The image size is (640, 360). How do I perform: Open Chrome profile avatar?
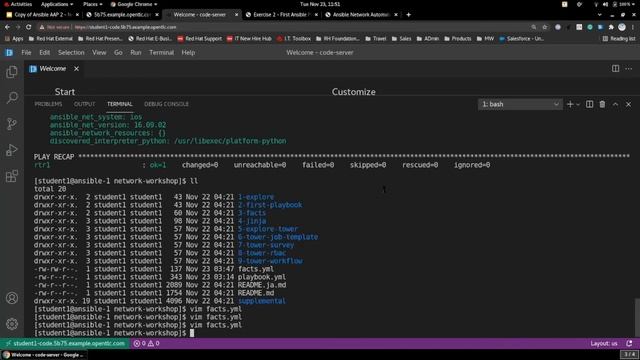click(622, 27)
